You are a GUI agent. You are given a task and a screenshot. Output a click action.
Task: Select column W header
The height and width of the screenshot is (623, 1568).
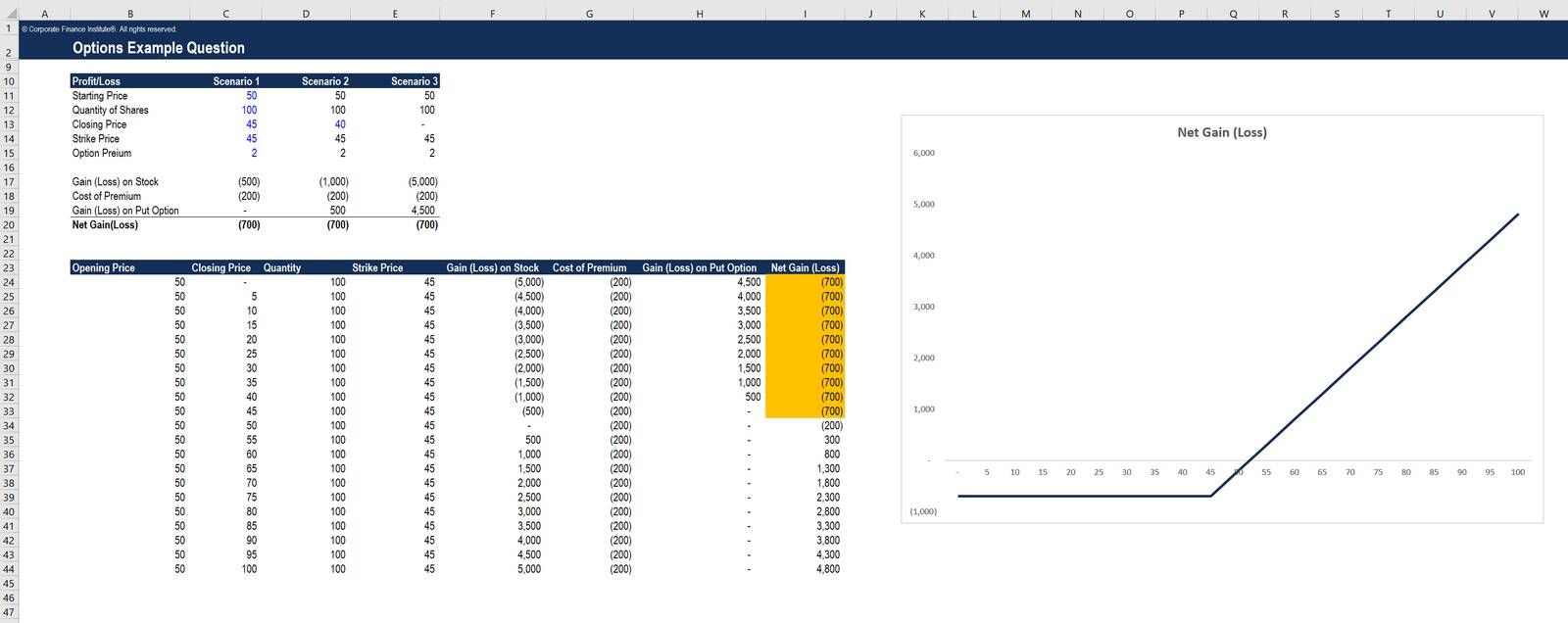click(1543, 14)
